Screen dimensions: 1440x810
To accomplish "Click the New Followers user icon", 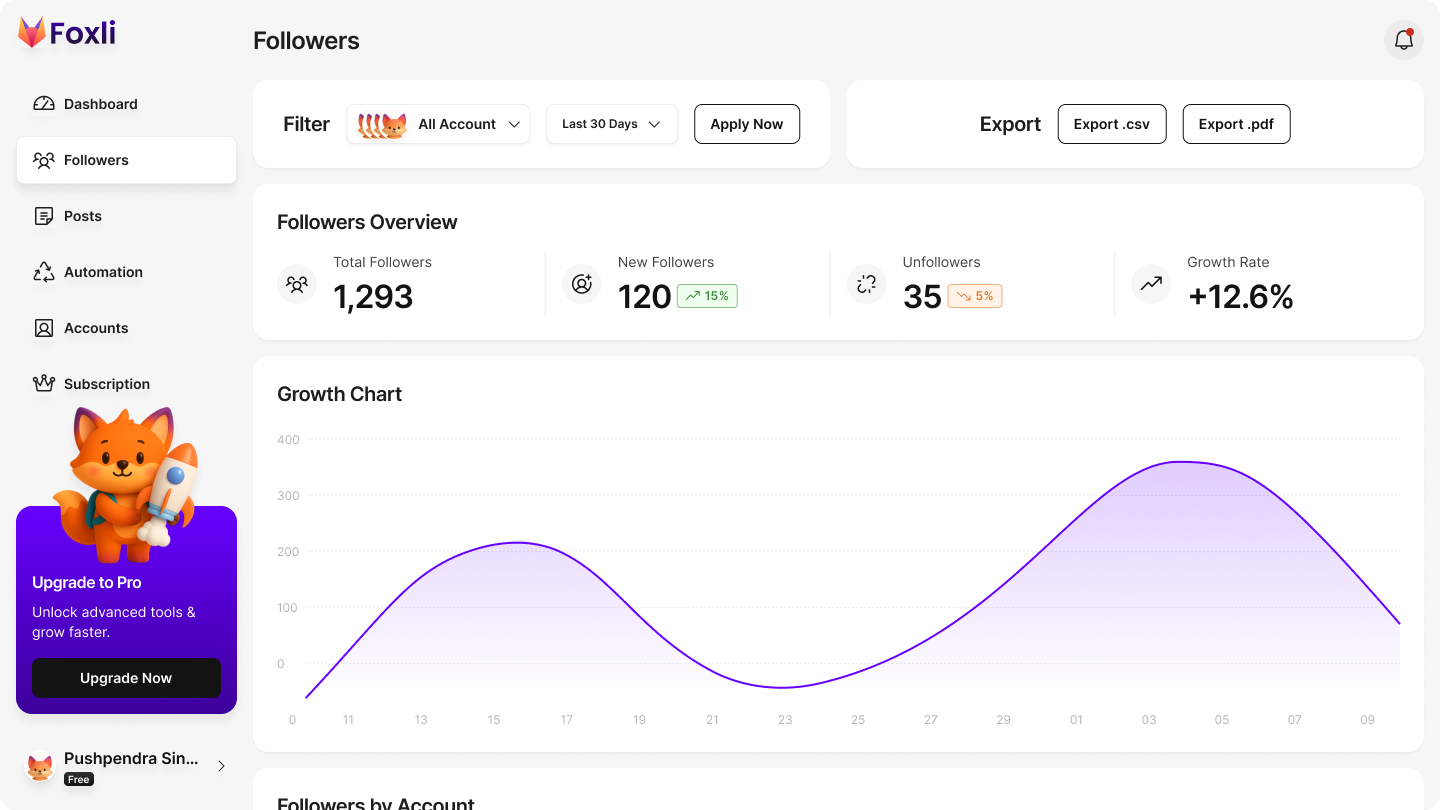I will pyautogui.click(x=581, y=284).
